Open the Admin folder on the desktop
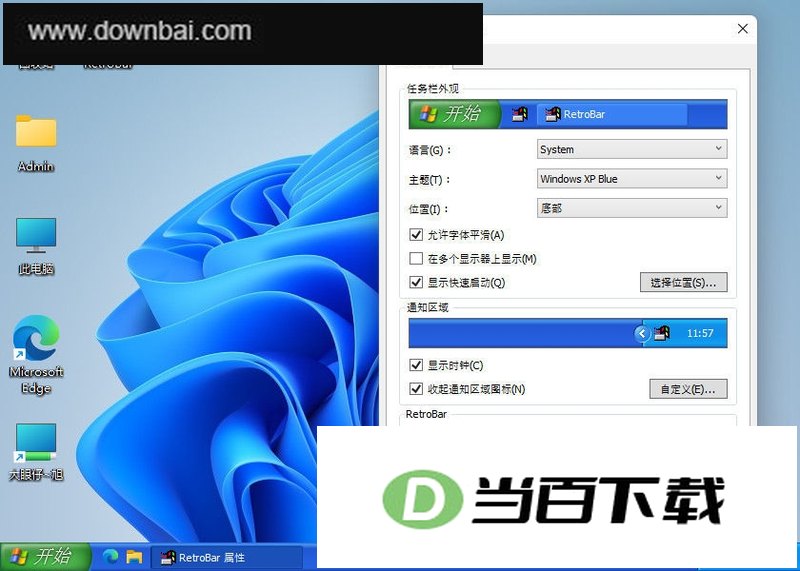 (x=36, y=142)
